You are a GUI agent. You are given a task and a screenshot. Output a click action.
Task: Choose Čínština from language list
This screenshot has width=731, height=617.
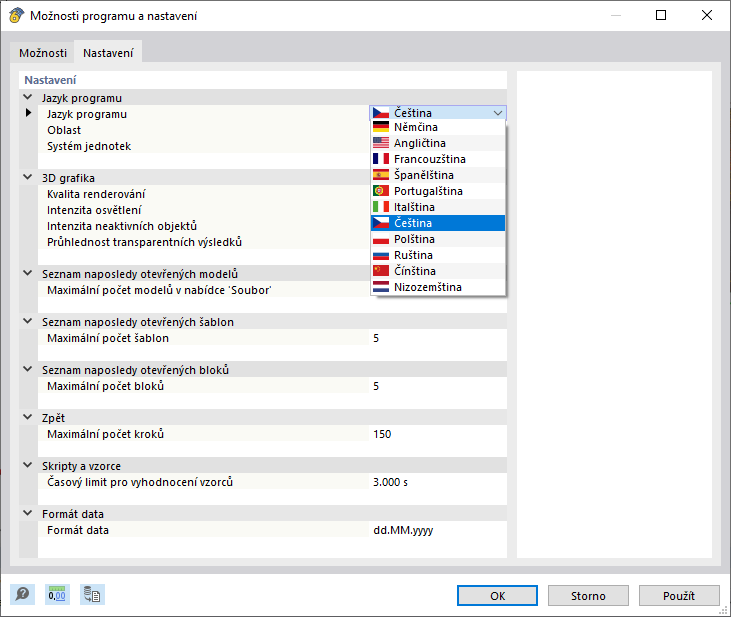point(438,271)
